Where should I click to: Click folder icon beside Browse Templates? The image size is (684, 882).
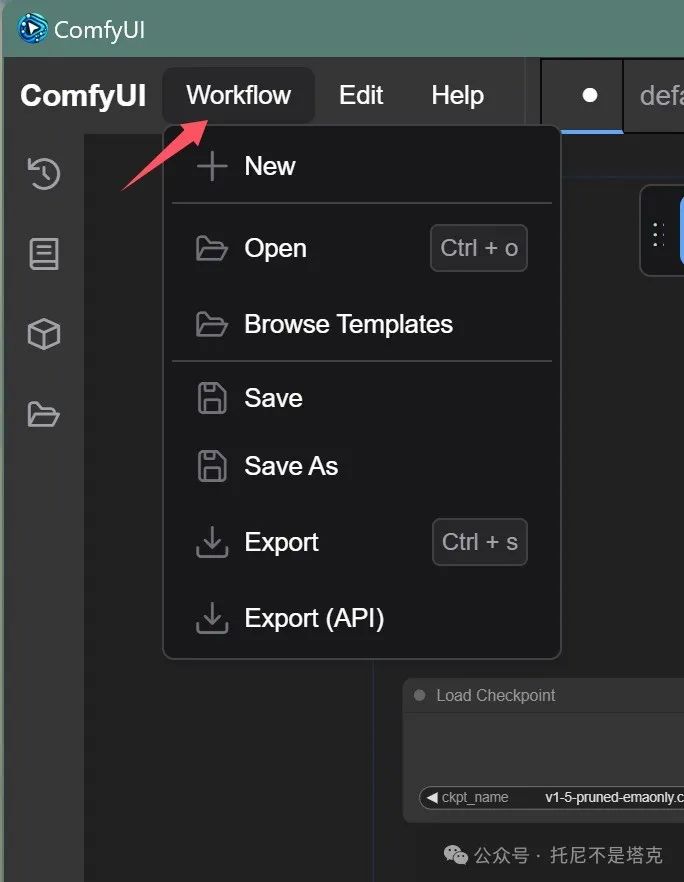coord(212,325)
